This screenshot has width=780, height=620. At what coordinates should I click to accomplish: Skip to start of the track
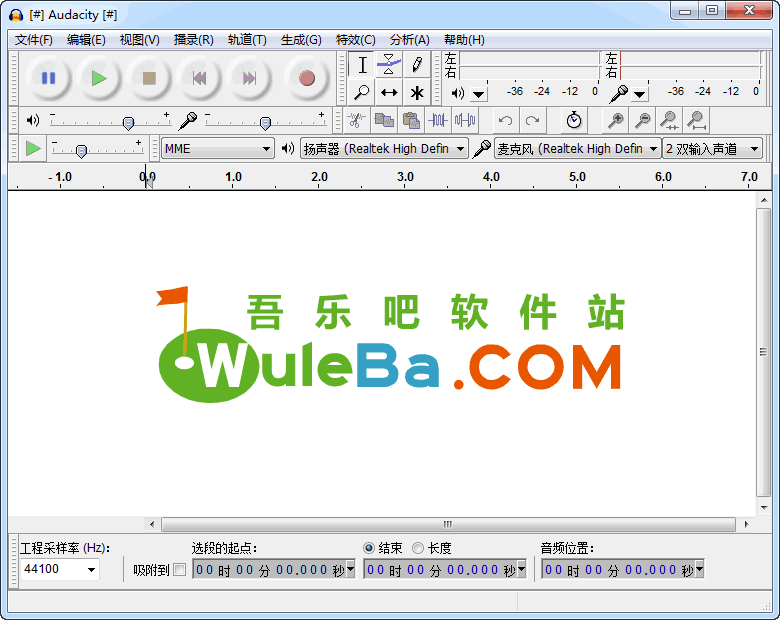click(x=199, y=78)
